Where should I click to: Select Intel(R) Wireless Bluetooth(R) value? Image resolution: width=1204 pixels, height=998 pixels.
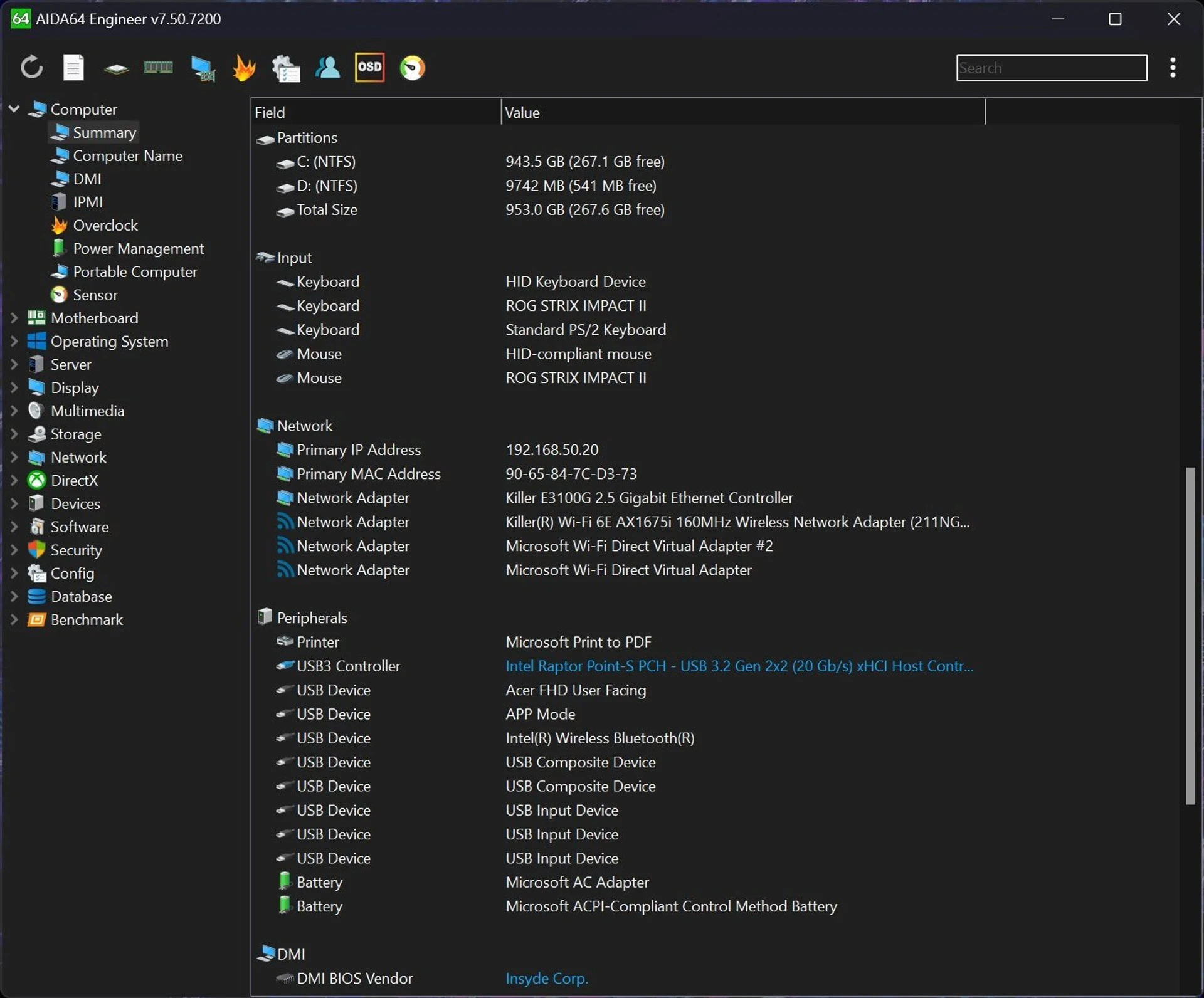click(600, 738)
